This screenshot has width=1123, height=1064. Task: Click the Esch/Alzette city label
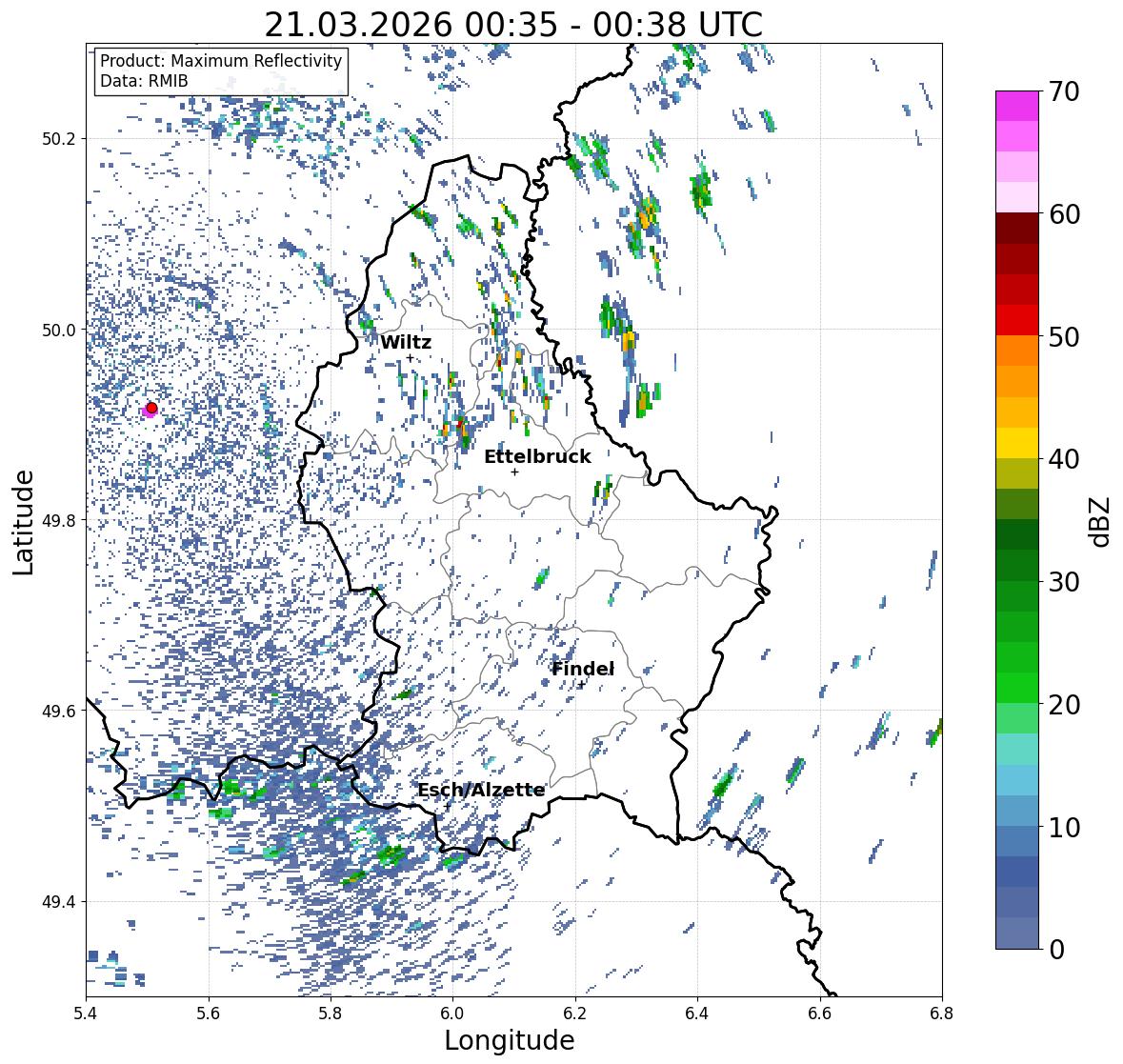(481, 791)
